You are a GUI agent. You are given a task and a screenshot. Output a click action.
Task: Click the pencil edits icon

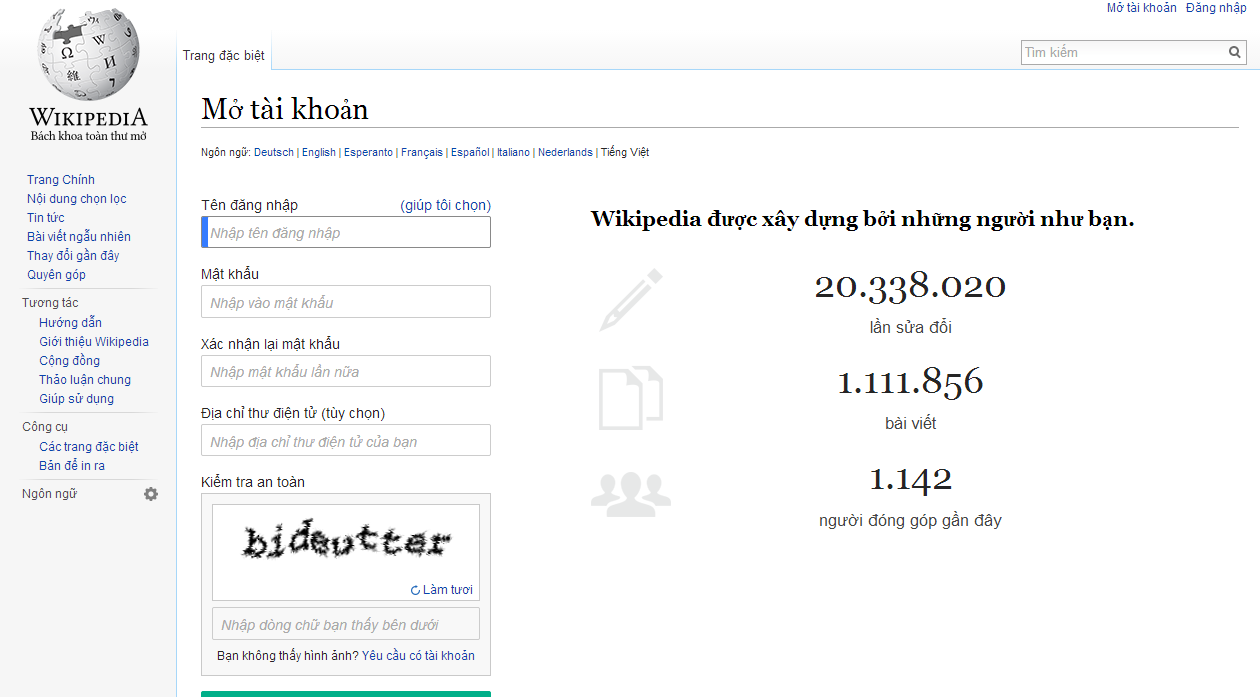pyautogui.click(x=631, y=300)
